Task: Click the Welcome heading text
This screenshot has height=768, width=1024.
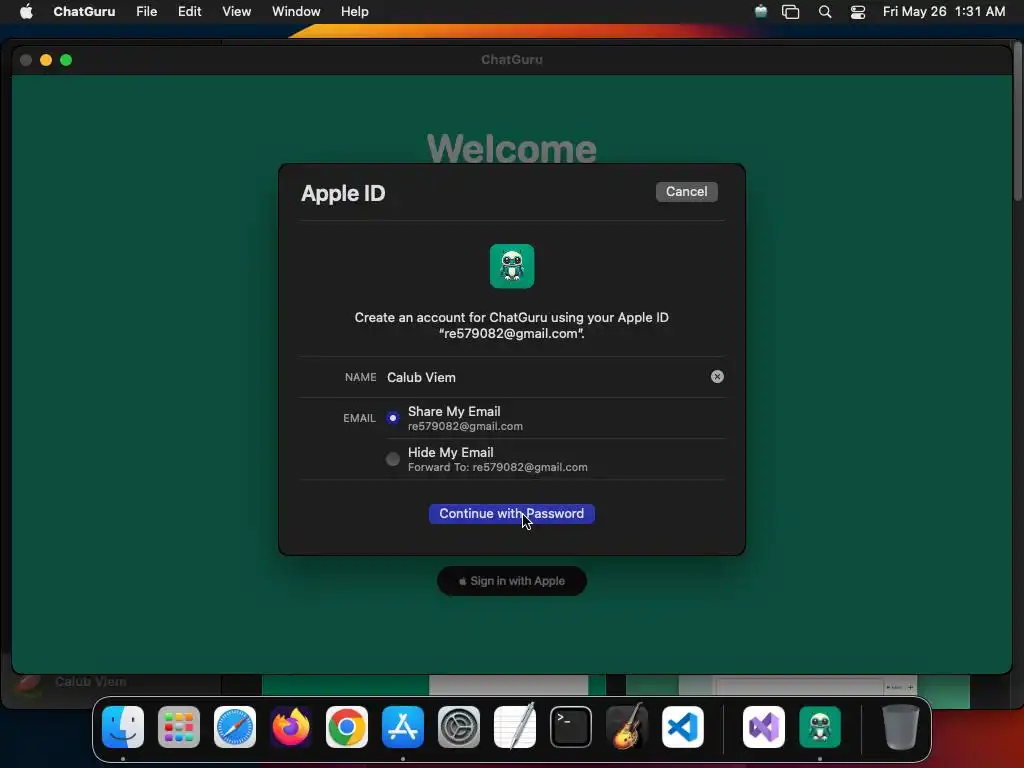Action: tap(511, 149)
